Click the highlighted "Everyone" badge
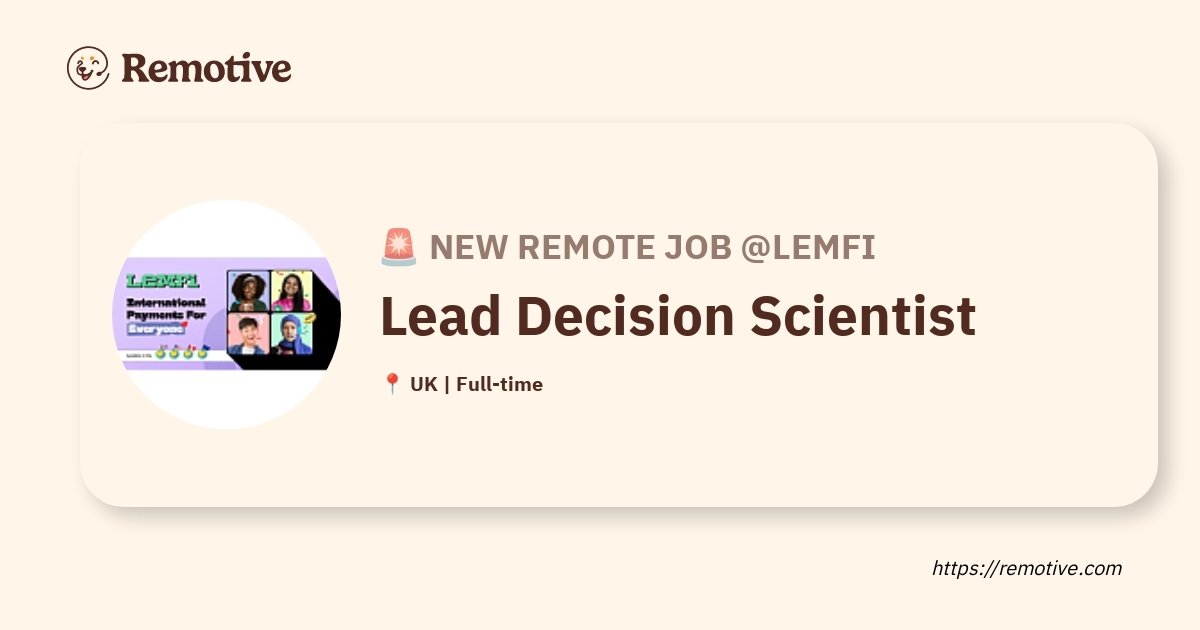The height and width of the screenshot is (630, 1200). (156, 329)
